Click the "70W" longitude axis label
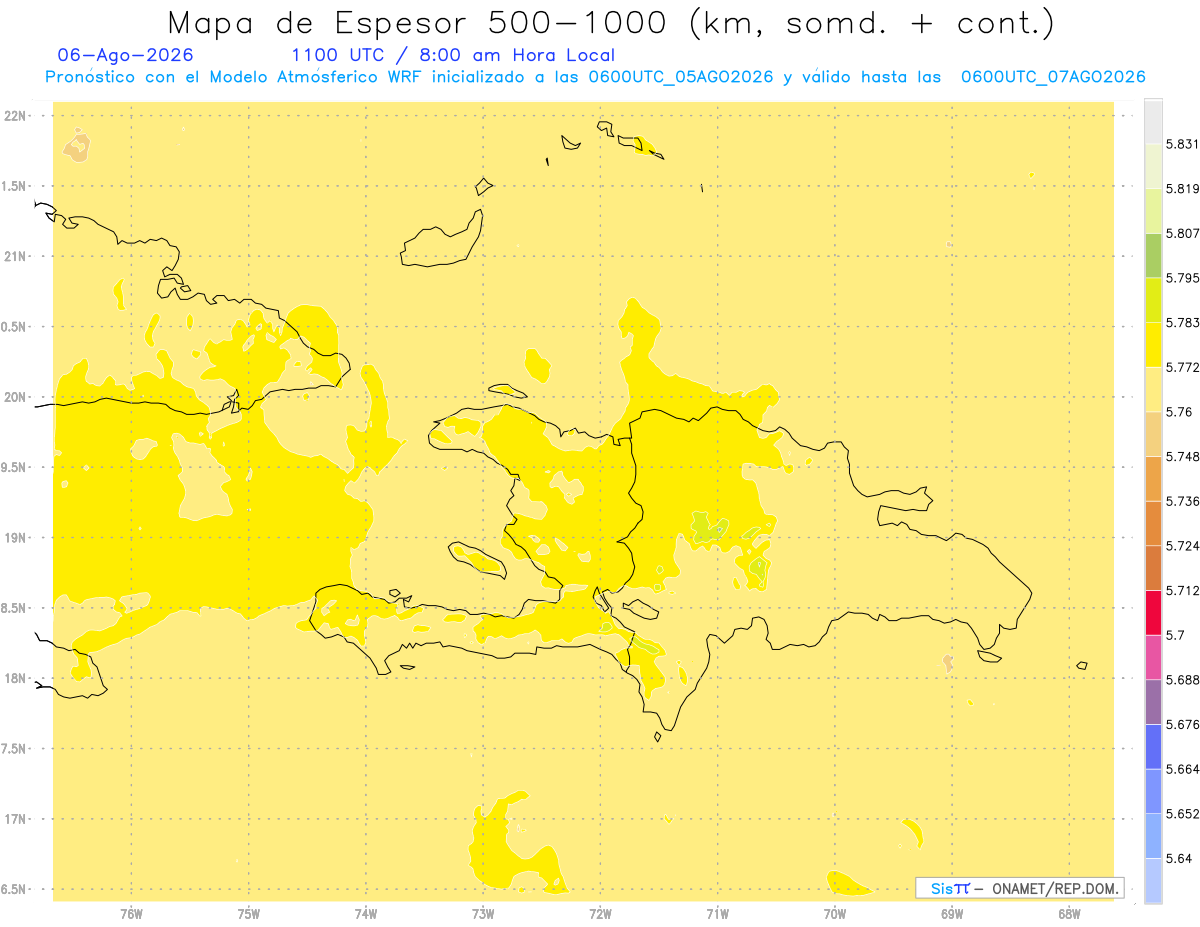This screenshot has width=1200, height=927. point(835,914)
